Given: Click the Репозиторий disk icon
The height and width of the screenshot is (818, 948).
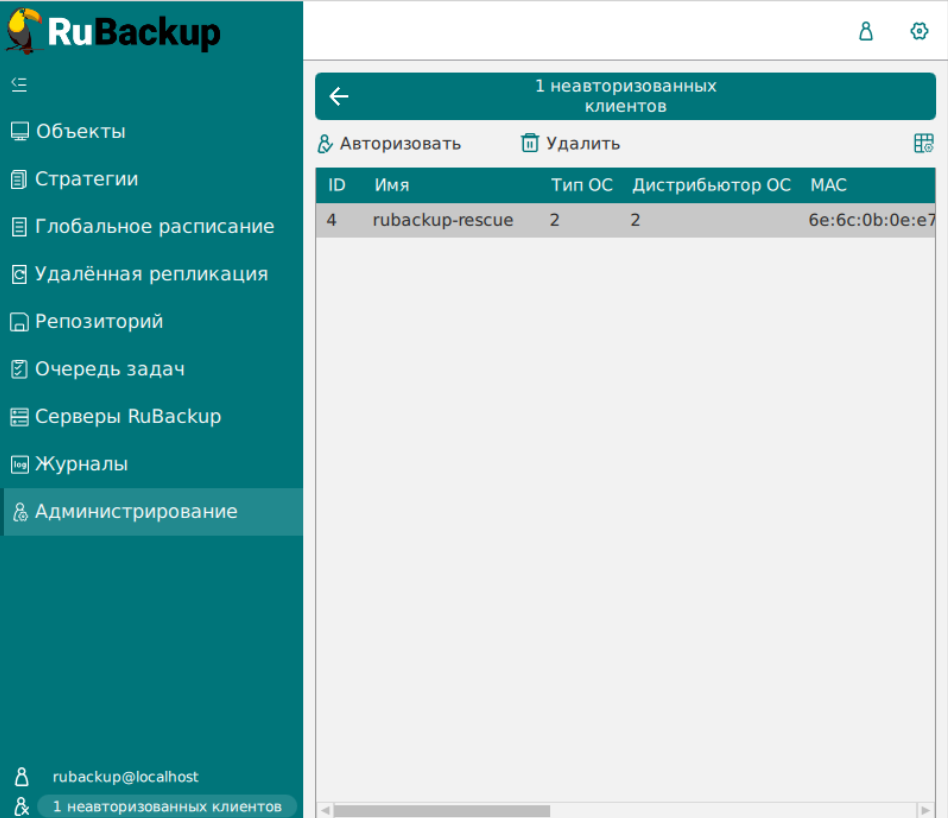Looking at the screenshot, I should 19,322.
